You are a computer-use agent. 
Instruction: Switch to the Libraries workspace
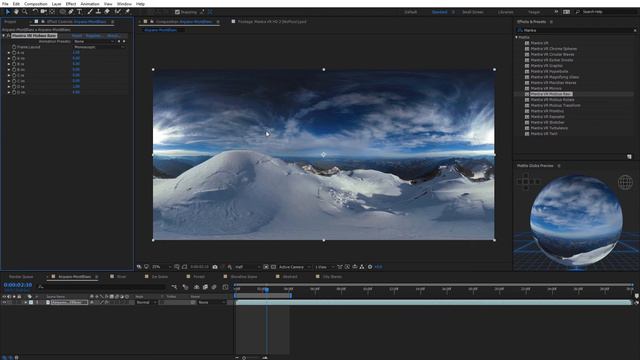(x=505, y=12)
